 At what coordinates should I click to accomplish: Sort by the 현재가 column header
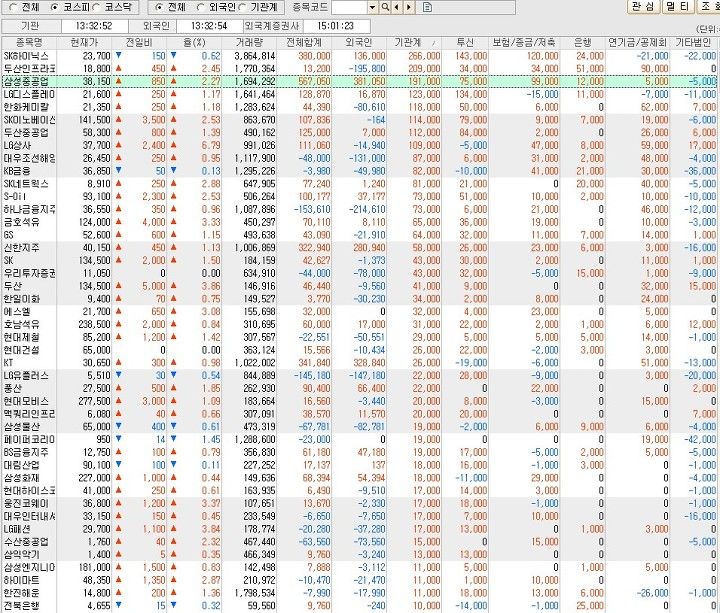pyautogui.click(x=84, y=43)
